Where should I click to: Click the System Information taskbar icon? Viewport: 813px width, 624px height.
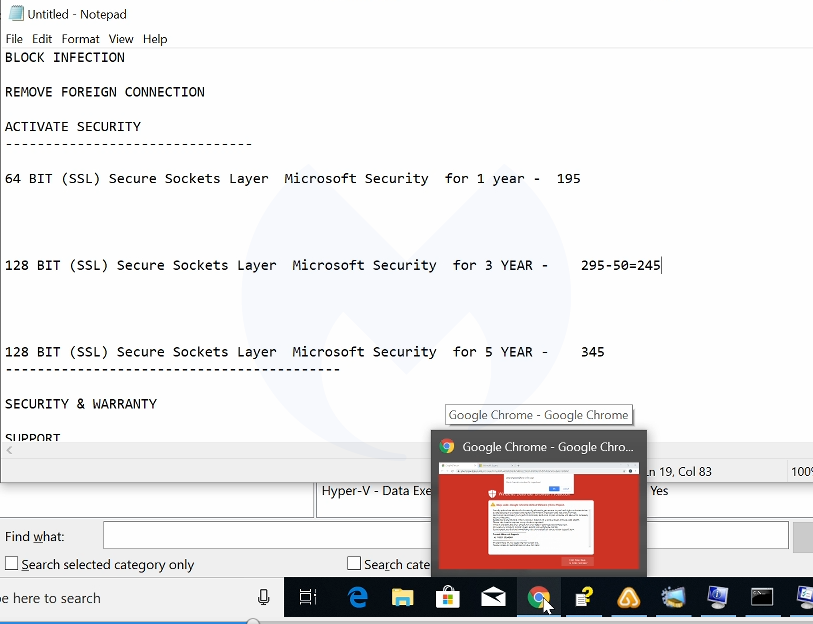pos(717,598)
